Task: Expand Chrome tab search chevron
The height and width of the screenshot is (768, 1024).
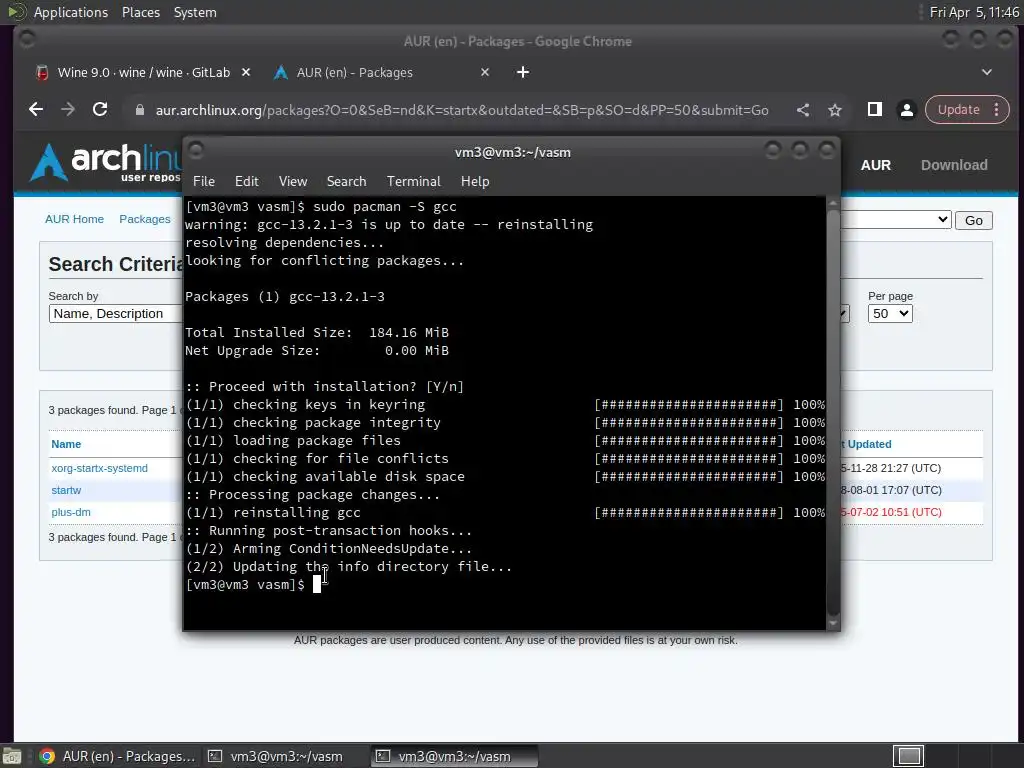Action: (987, 72)
